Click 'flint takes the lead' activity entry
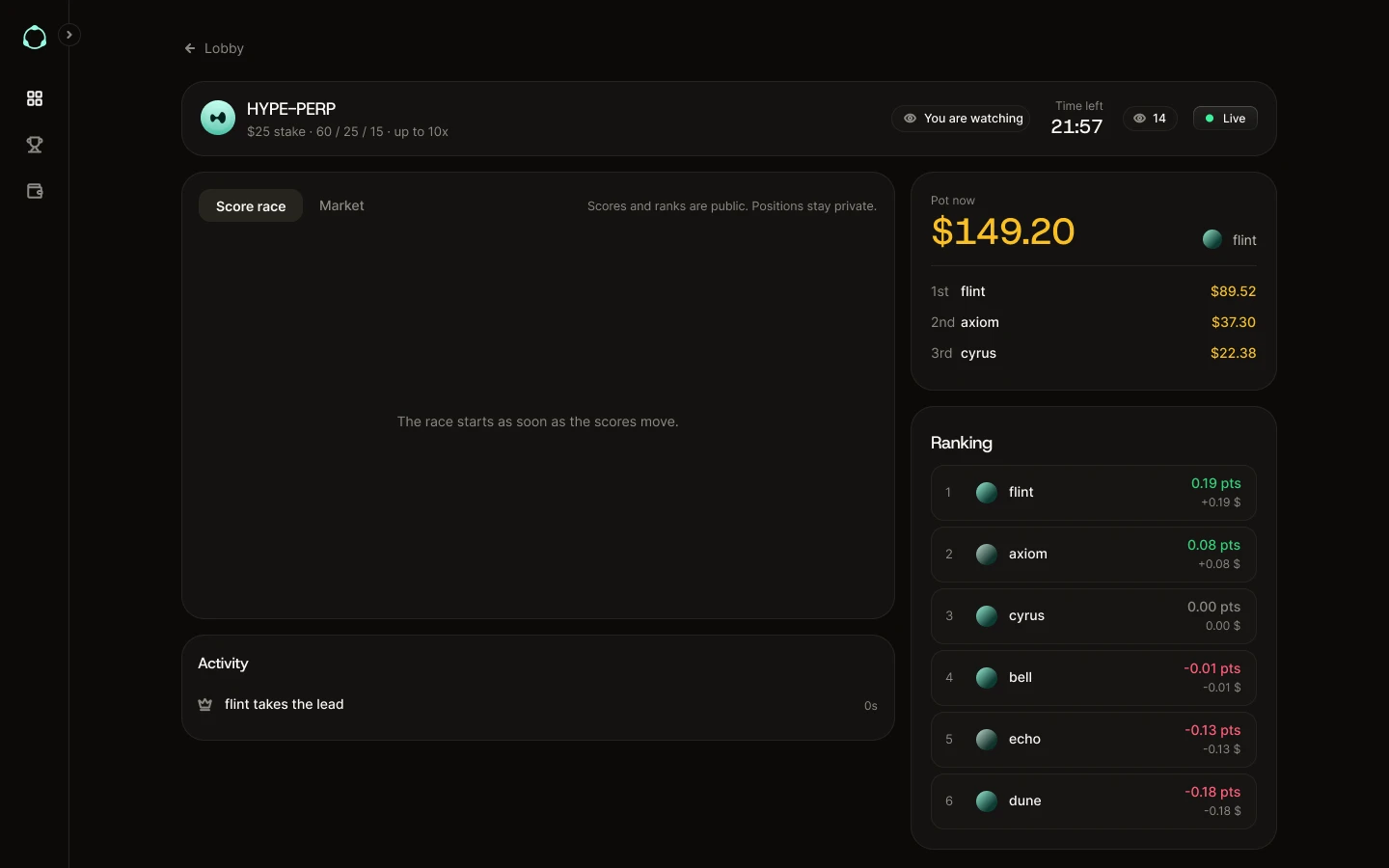Image resolution: width=1389 pixels, height=868 pixels. click(x=537, y=705)
